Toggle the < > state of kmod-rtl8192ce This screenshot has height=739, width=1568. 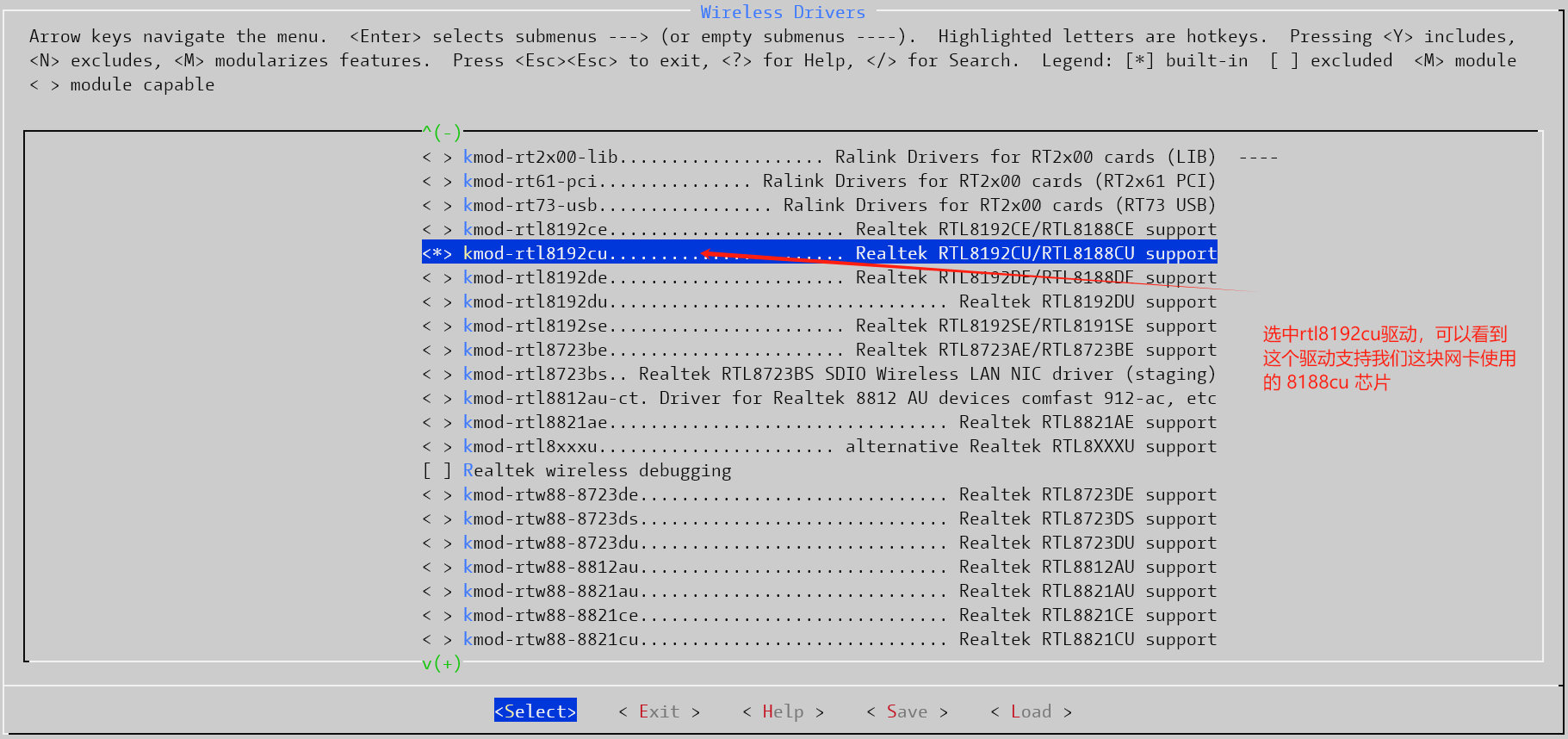click(x=437, y=229)
